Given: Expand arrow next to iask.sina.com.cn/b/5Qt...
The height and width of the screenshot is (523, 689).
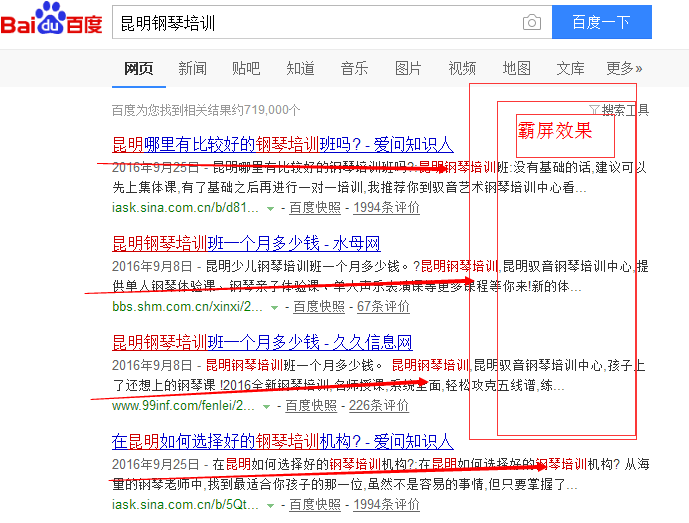Looking at the screenshot, I should 271,505.
